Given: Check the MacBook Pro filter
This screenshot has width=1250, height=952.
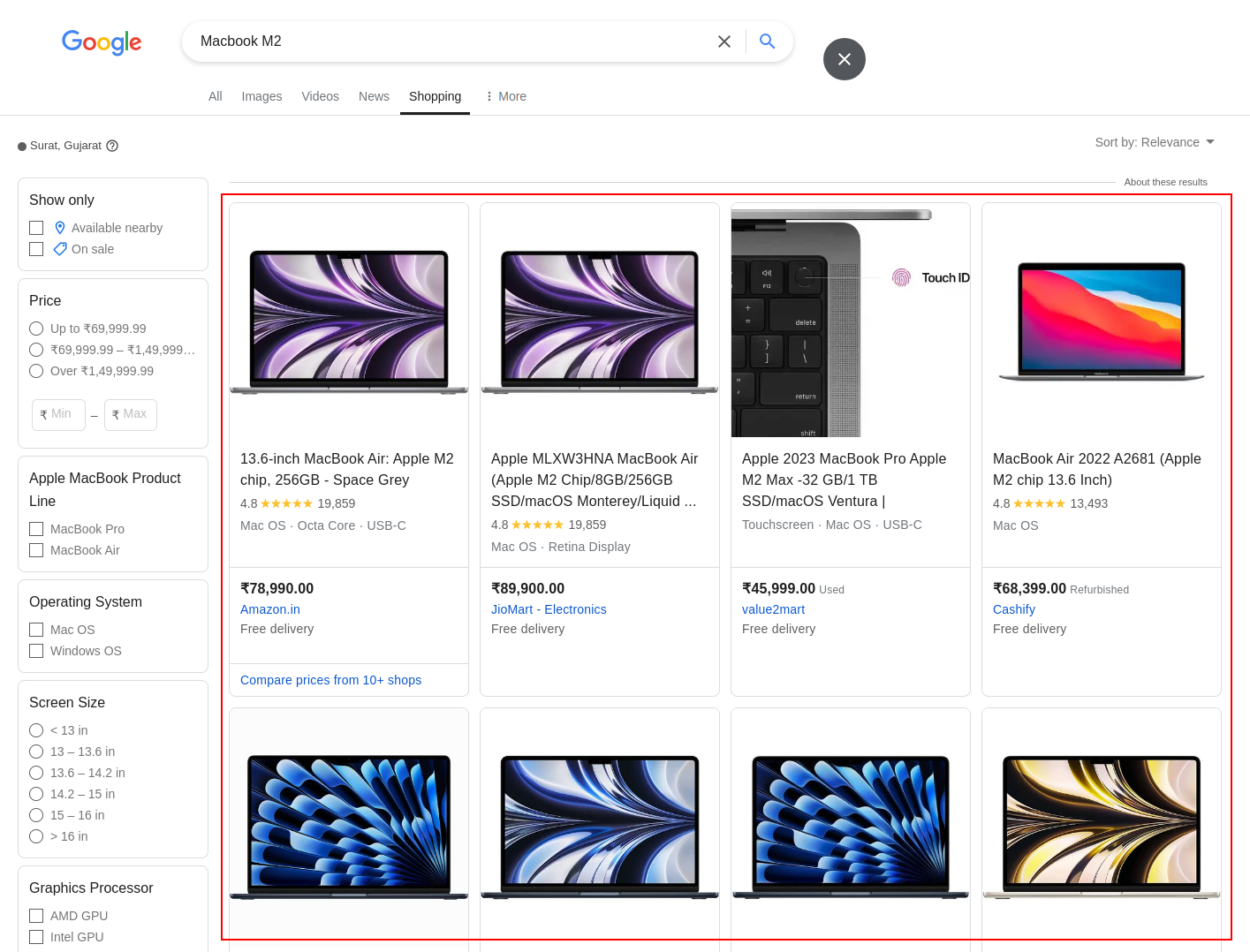Looking at the screenshot, I should click(36, 529).
